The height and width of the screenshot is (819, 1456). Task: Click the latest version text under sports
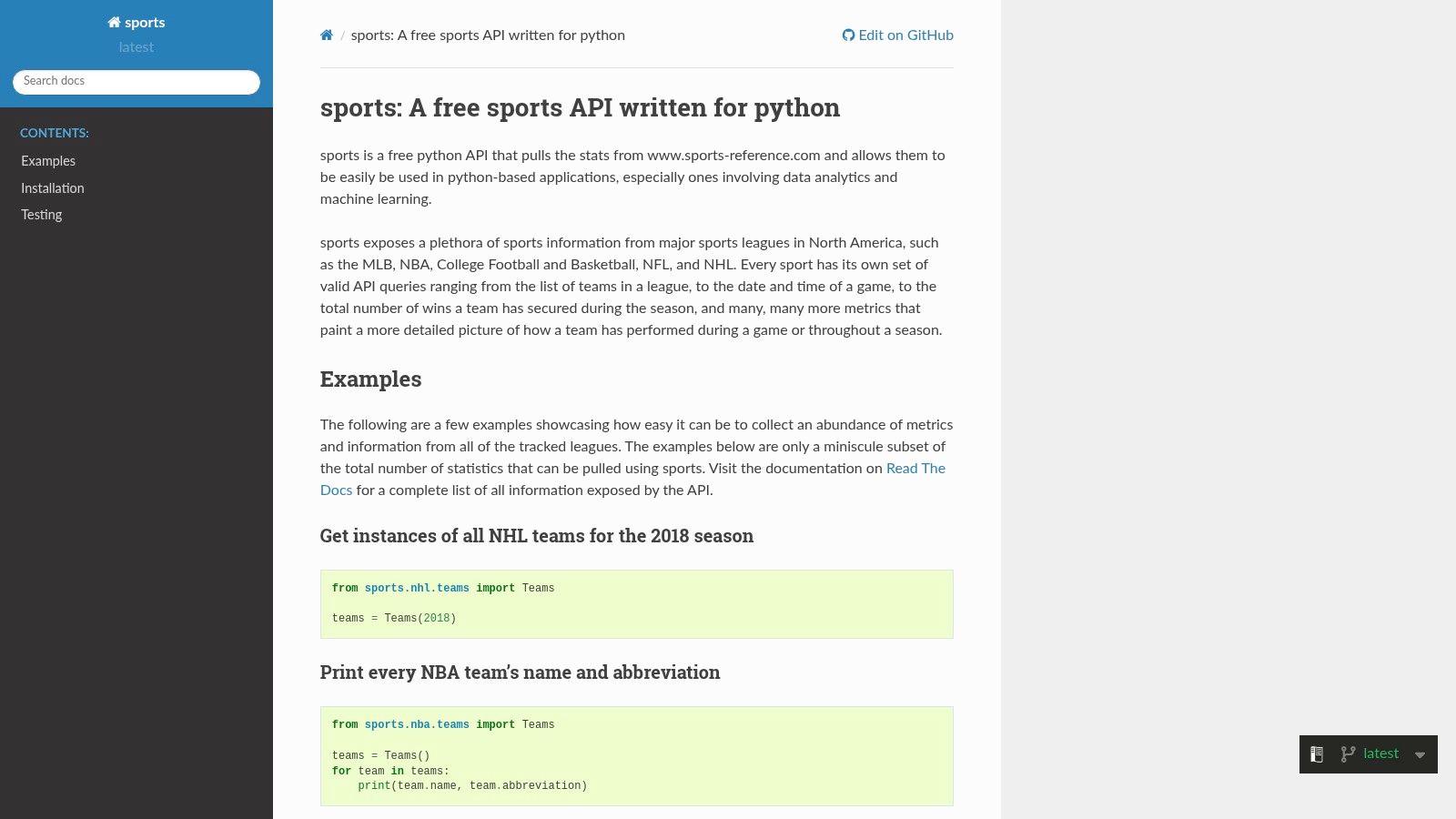click(136, 47)
